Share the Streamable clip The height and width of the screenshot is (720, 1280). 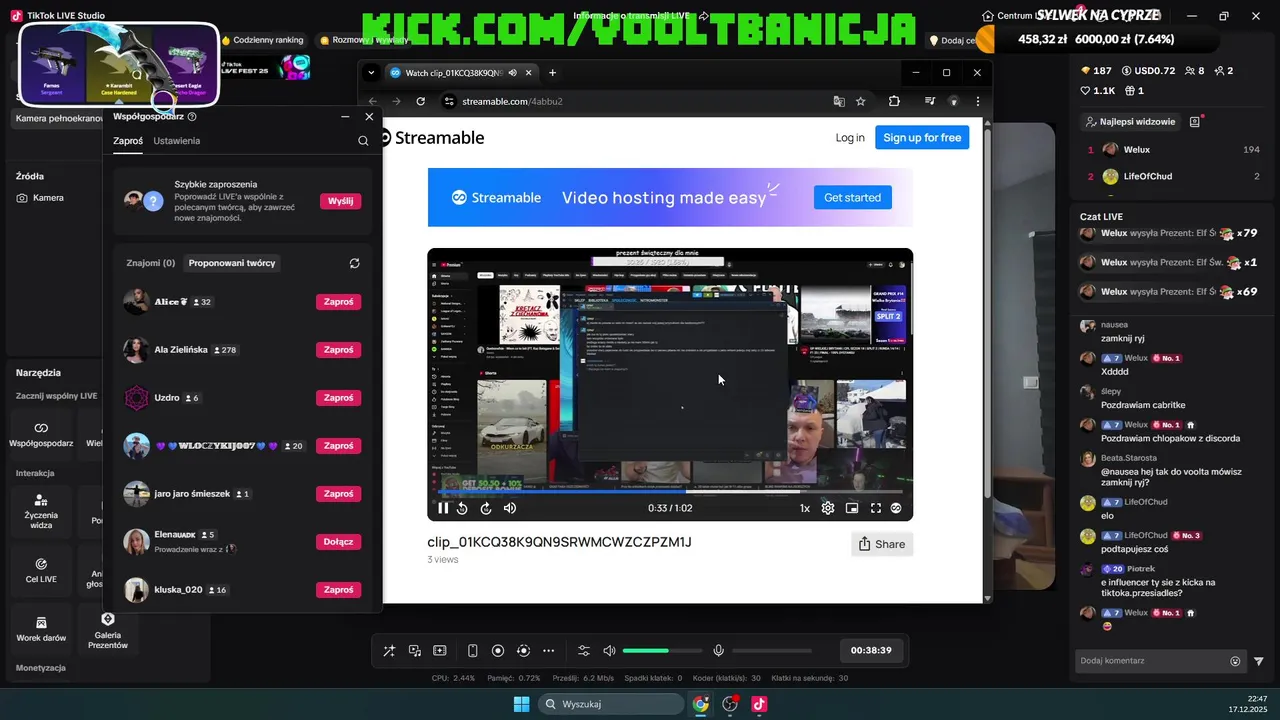[x=881, y=544]
